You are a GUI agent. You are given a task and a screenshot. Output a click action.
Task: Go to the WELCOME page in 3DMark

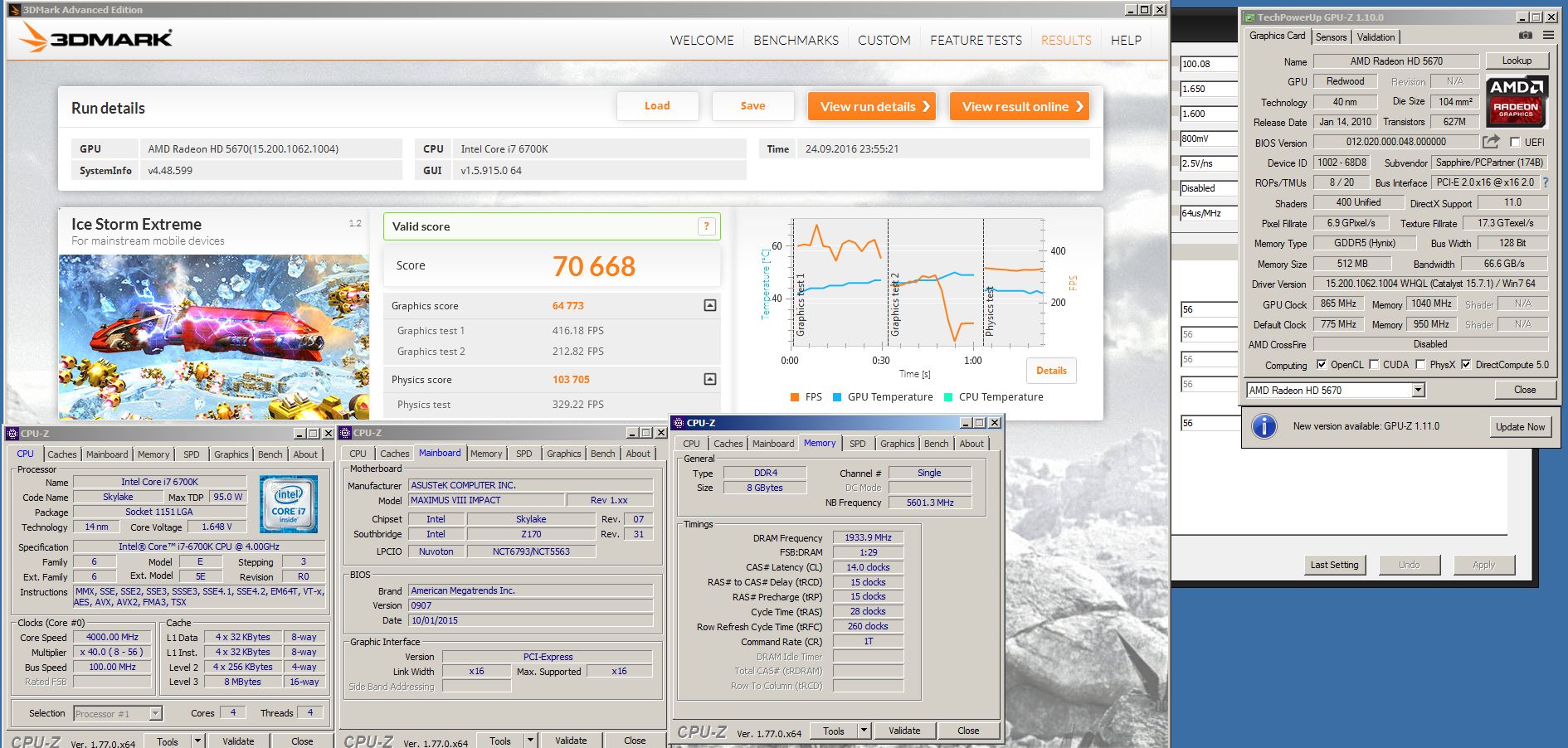702,40
